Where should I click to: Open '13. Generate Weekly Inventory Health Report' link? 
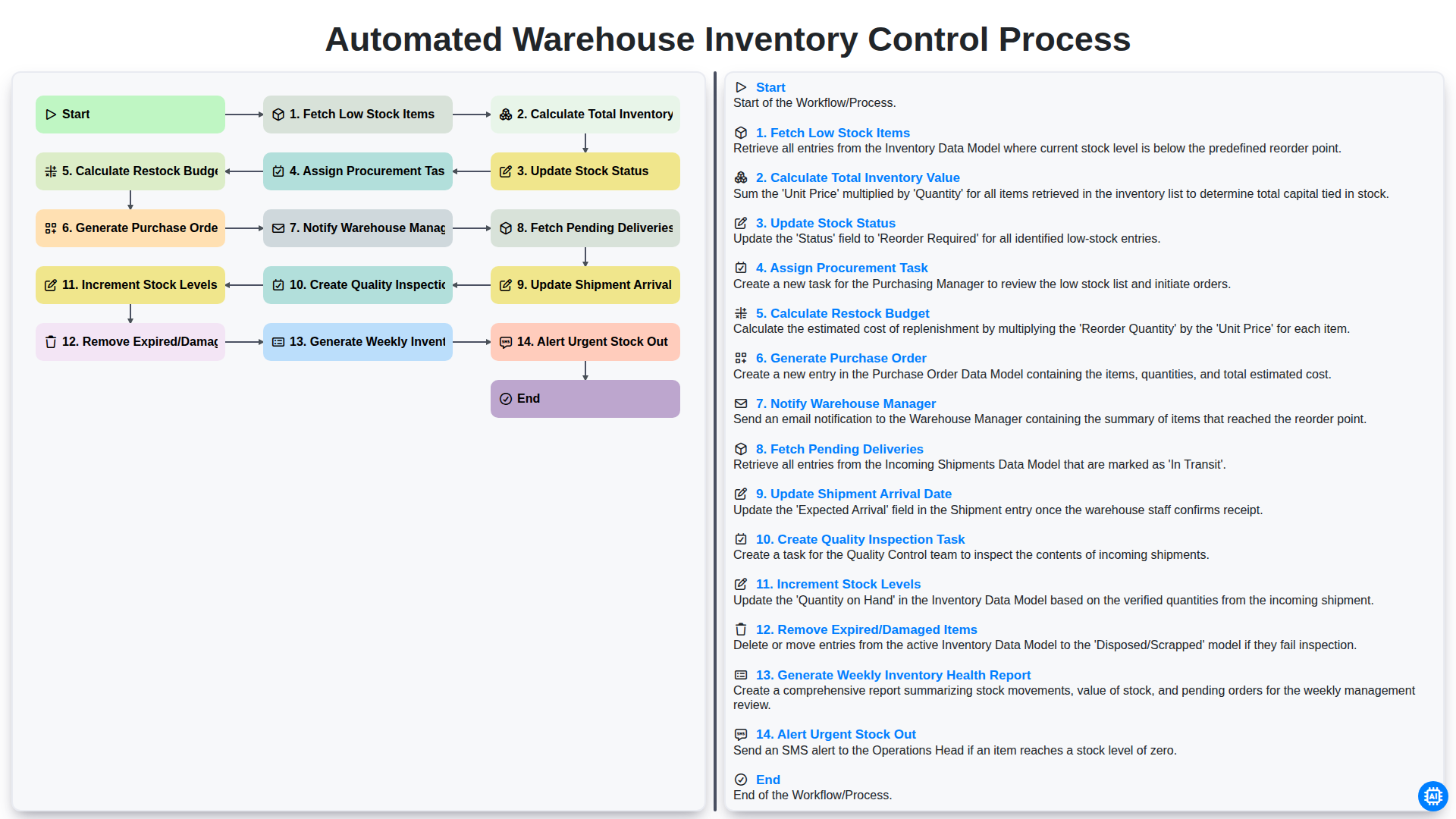coord(893,675)
